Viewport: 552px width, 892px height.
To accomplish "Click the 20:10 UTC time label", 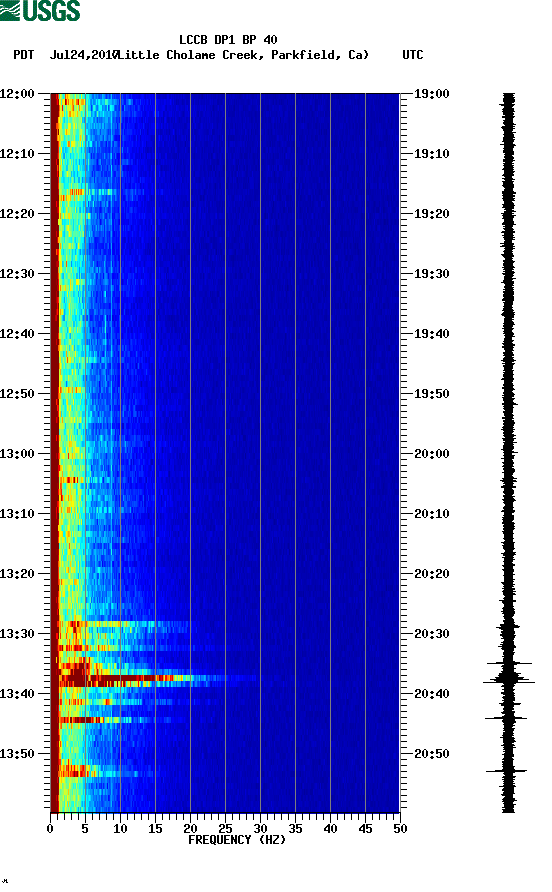I will click(x=431, y=514).
